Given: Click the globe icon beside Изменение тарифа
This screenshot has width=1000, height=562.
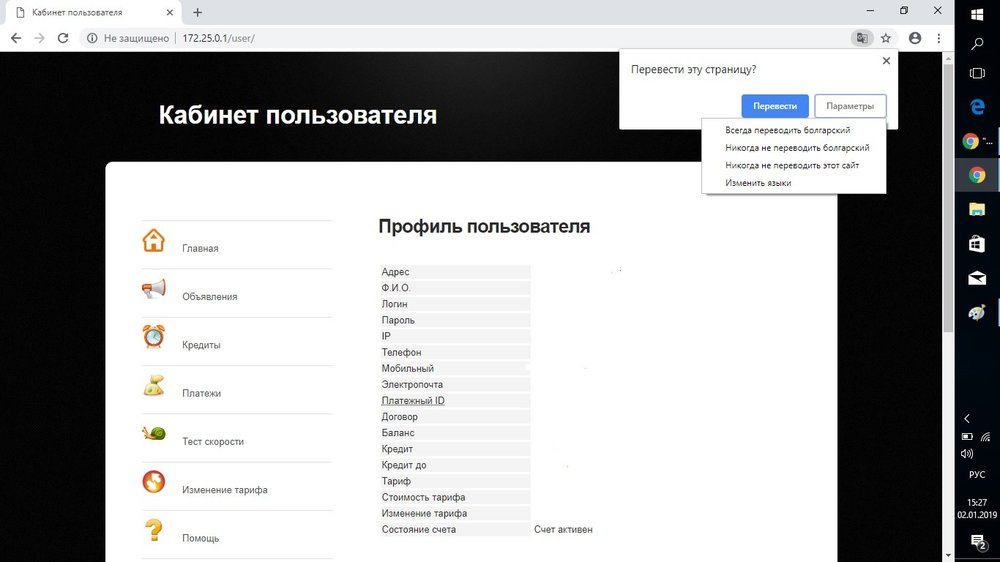Looking at the screenshot, I should click(x=154, y=482).
